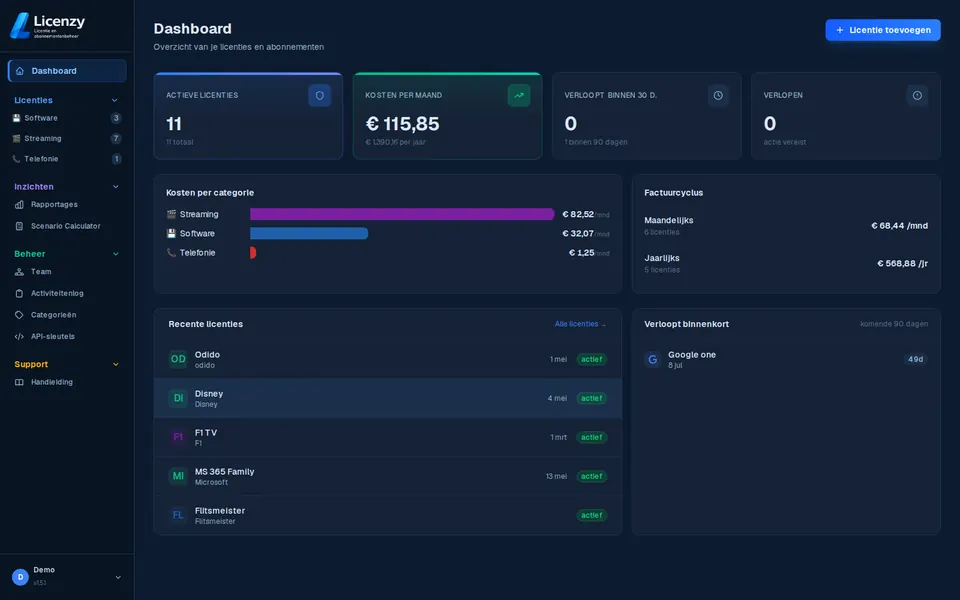Image resolution: width=960 pixels, height=600 pixels.
Task: Click the Rapportages chart icon
Action: pos(19,204)
